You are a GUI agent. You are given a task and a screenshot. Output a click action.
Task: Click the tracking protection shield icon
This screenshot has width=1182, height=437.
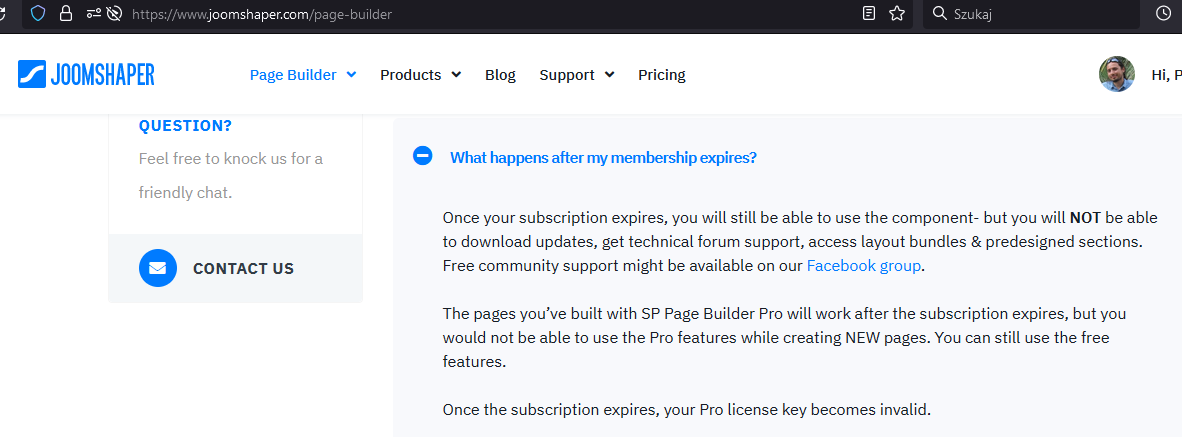(x=39, y=14)
